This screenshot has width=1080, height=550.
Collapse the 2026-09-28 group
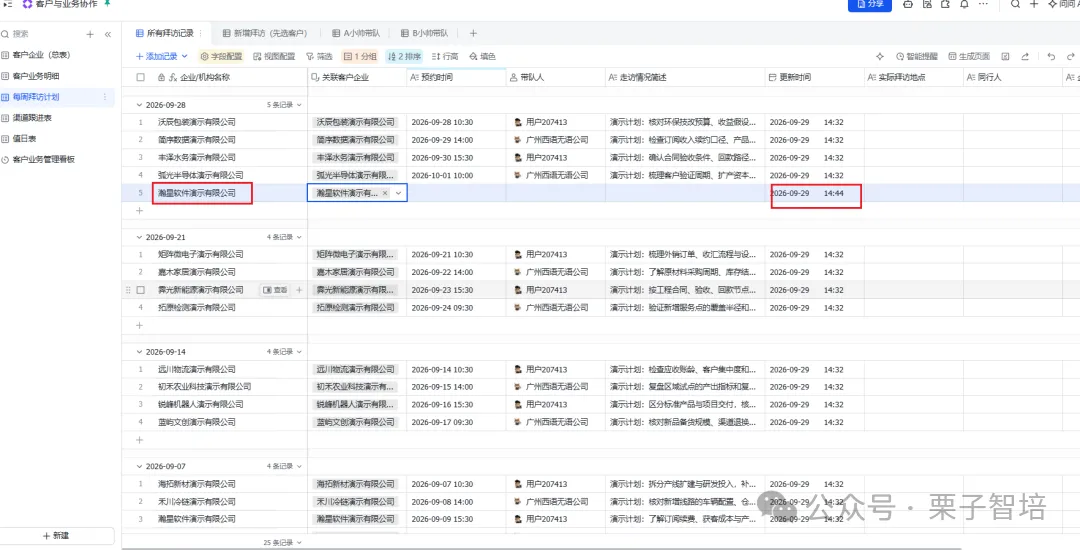coord(139,105)
